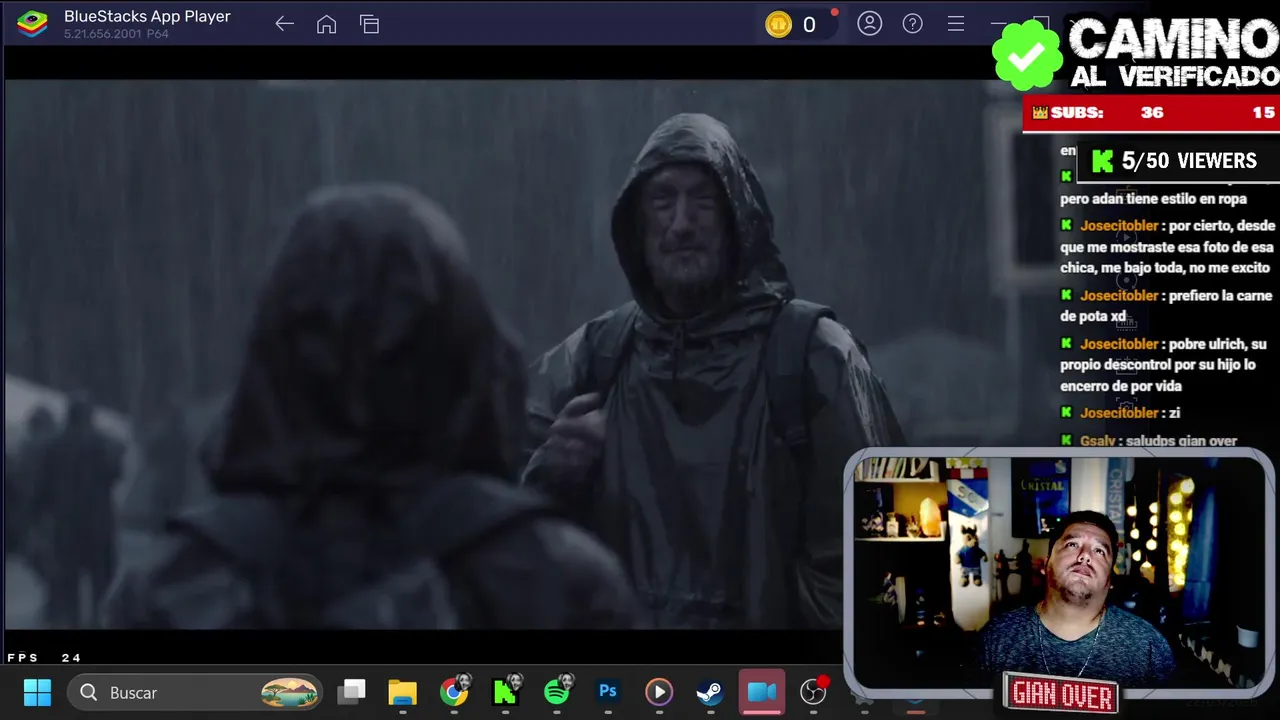The image size is (1280, 720).
Task: Click the '5/50 VIEWERS' goal label
Action: click(x=1189, y=161)
